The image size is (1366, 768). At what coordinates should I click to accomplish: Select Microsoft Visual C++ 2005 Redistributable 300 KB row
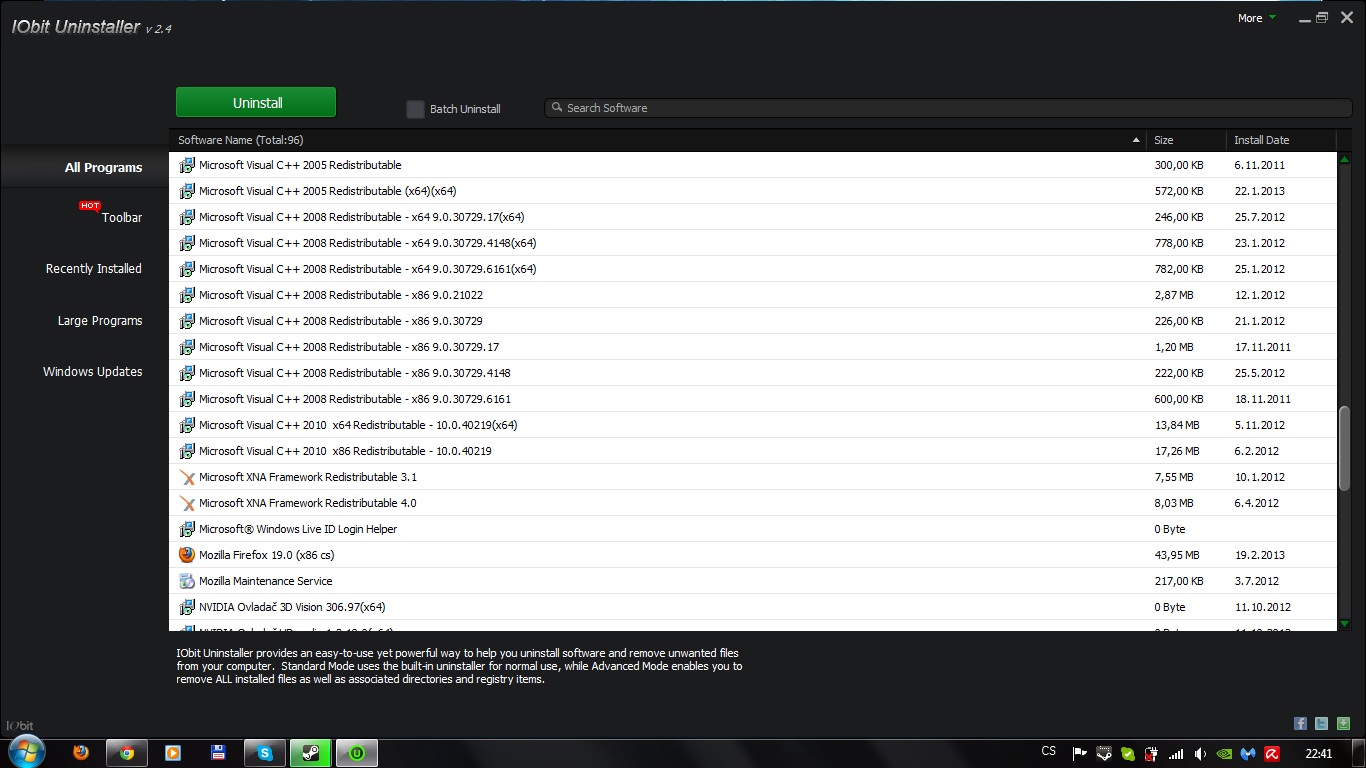click(x=753, y=165)
